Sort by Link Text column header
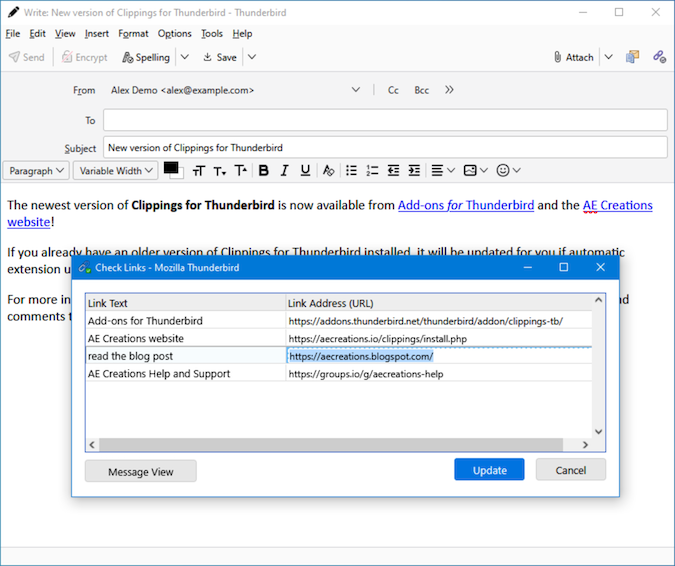 click(x=186, y=303)
